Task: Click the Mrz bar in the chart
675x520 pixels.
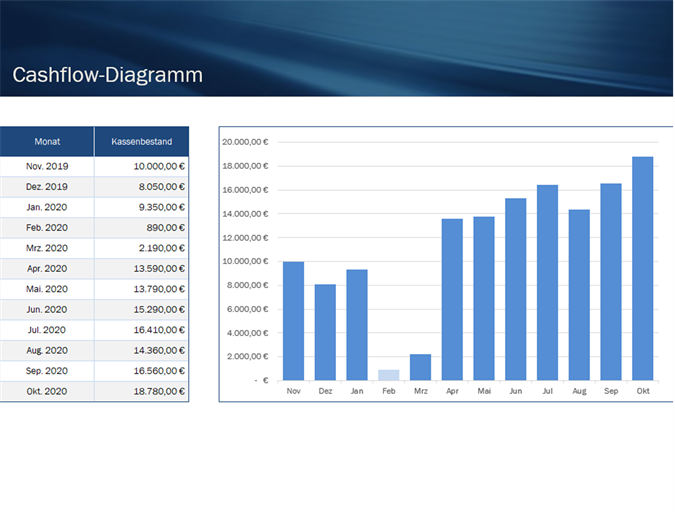Action: coord(421,367)
